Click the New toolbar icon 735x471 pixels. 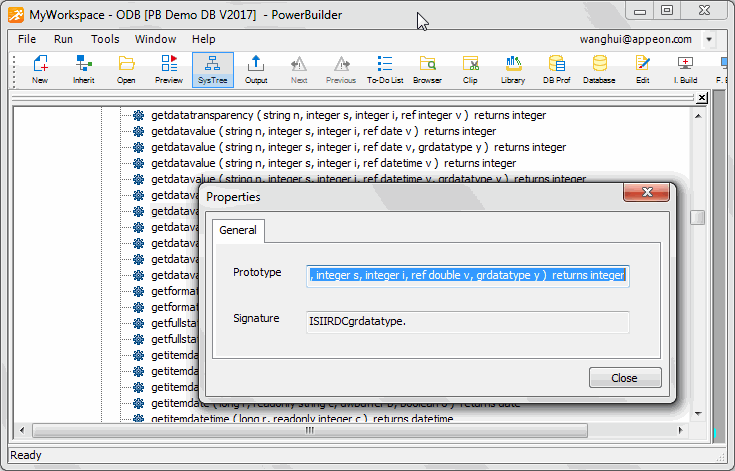click(x=40, y=69)
